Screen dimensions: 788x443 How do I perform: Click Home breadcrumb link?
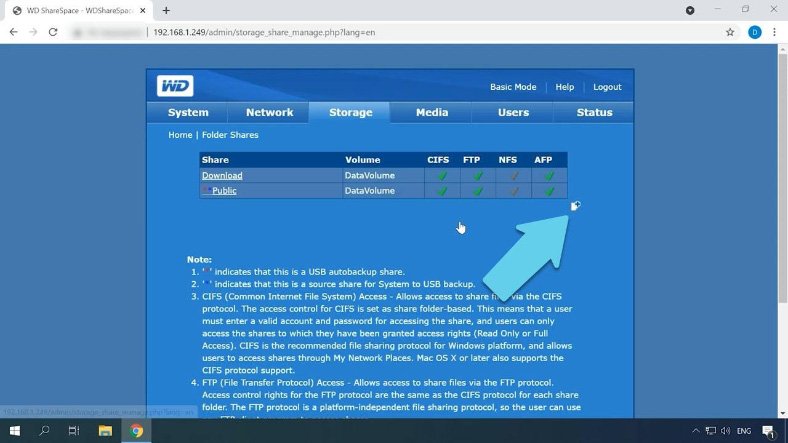click(180, 135)
